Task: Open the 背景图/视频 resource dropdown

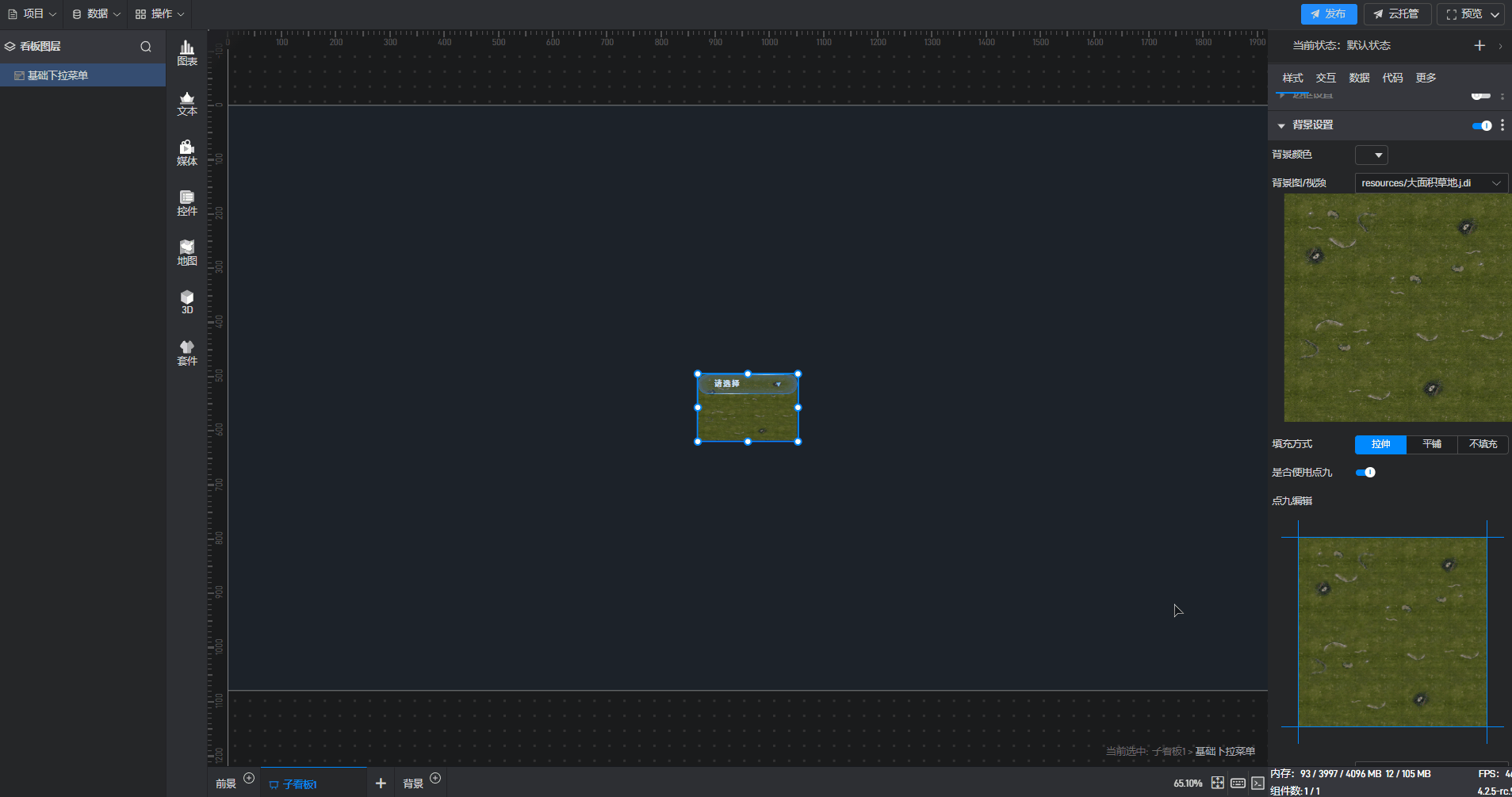Action: 1430,183
